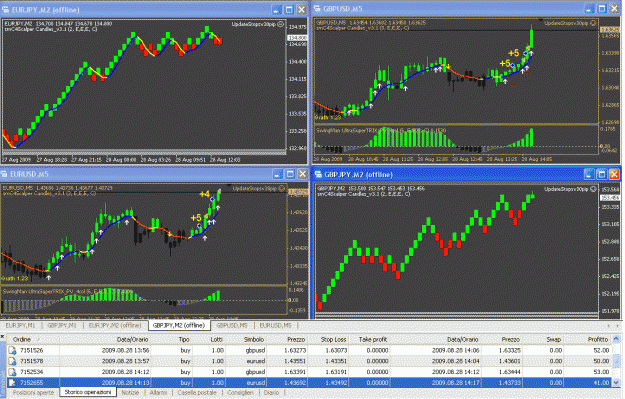Click the order icon in row 7152655
The image size is (625, 399).
[12, 383]
